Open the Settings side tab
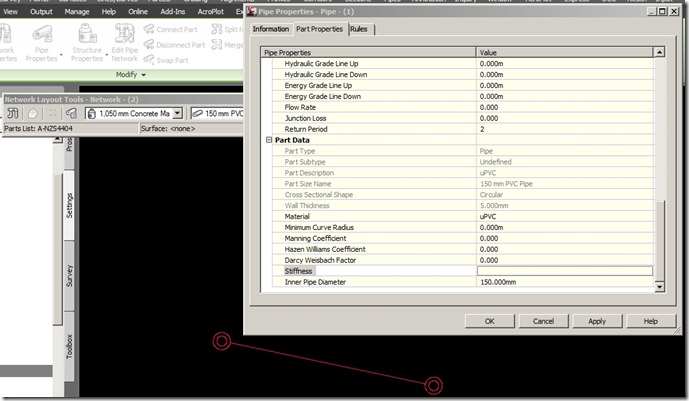This screenshot has width=689, height=401. pos(69,205)
